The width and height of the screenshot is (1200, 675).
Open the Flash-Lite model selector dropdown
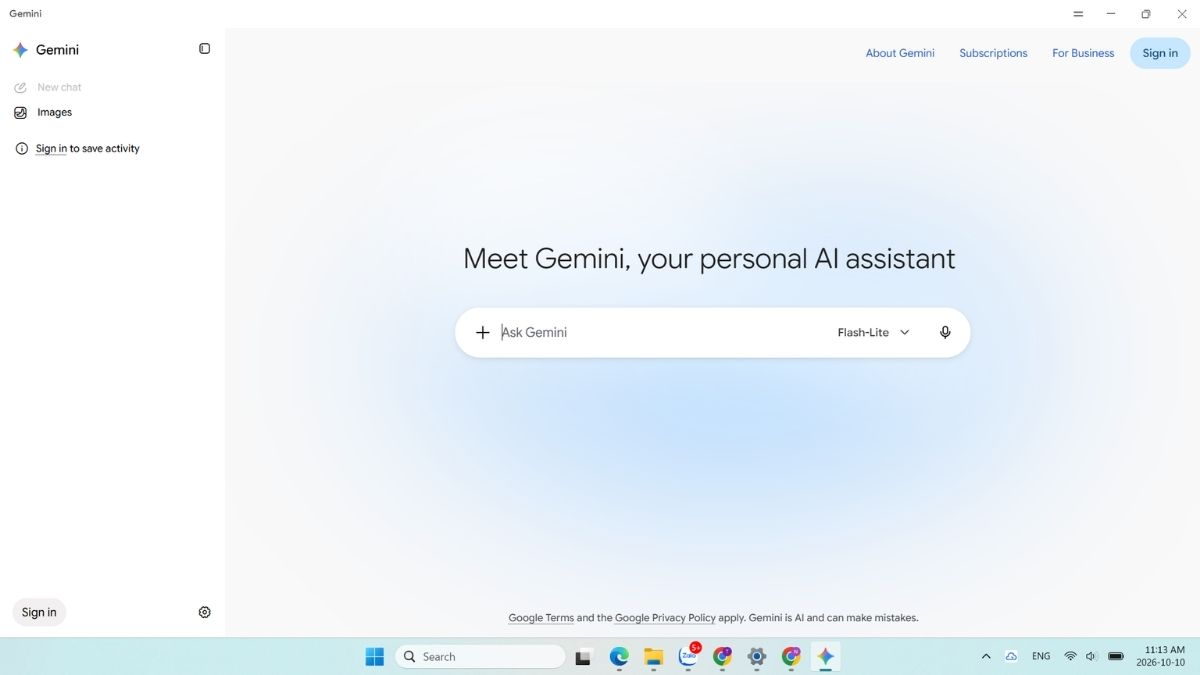pos(874,332)
